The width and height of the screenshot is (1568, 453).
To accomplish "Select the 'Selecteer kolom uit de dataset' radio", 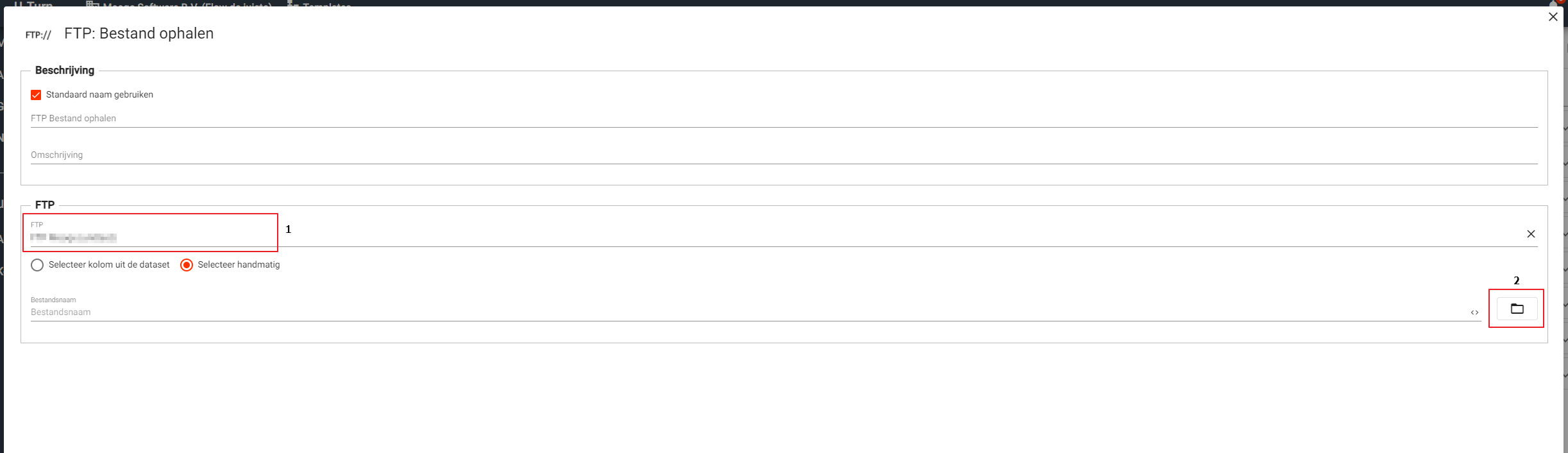I will click(x=37, y=265).
